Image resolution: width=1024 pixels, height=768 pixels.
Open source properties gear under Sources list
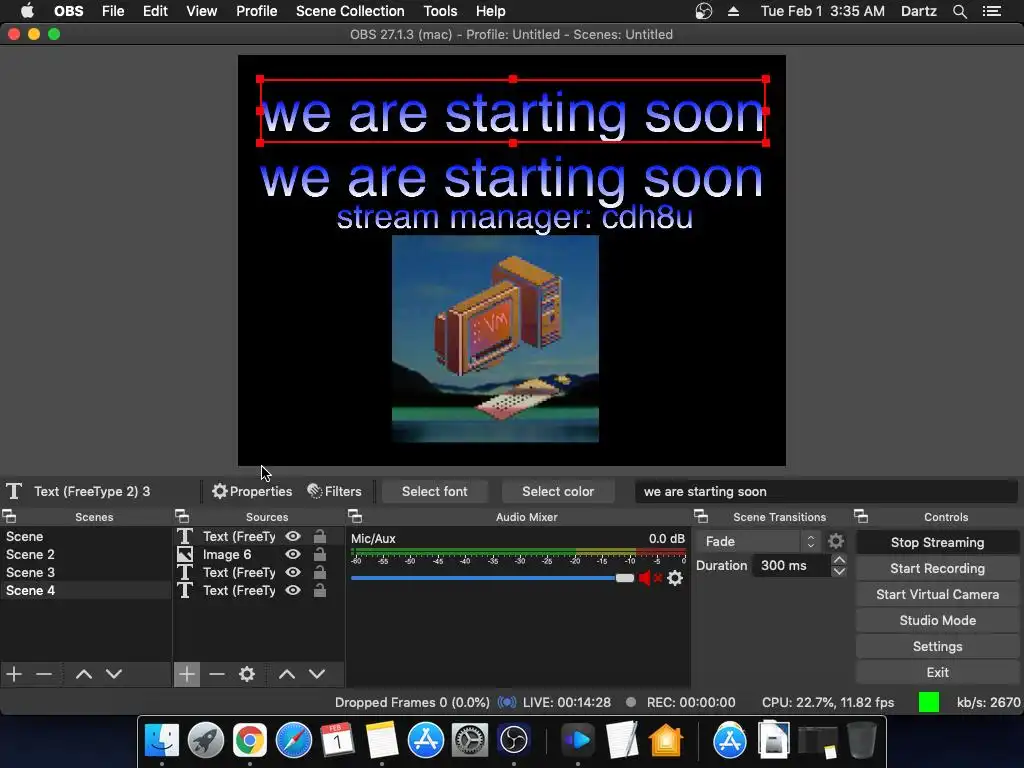[x=247, y=674]
